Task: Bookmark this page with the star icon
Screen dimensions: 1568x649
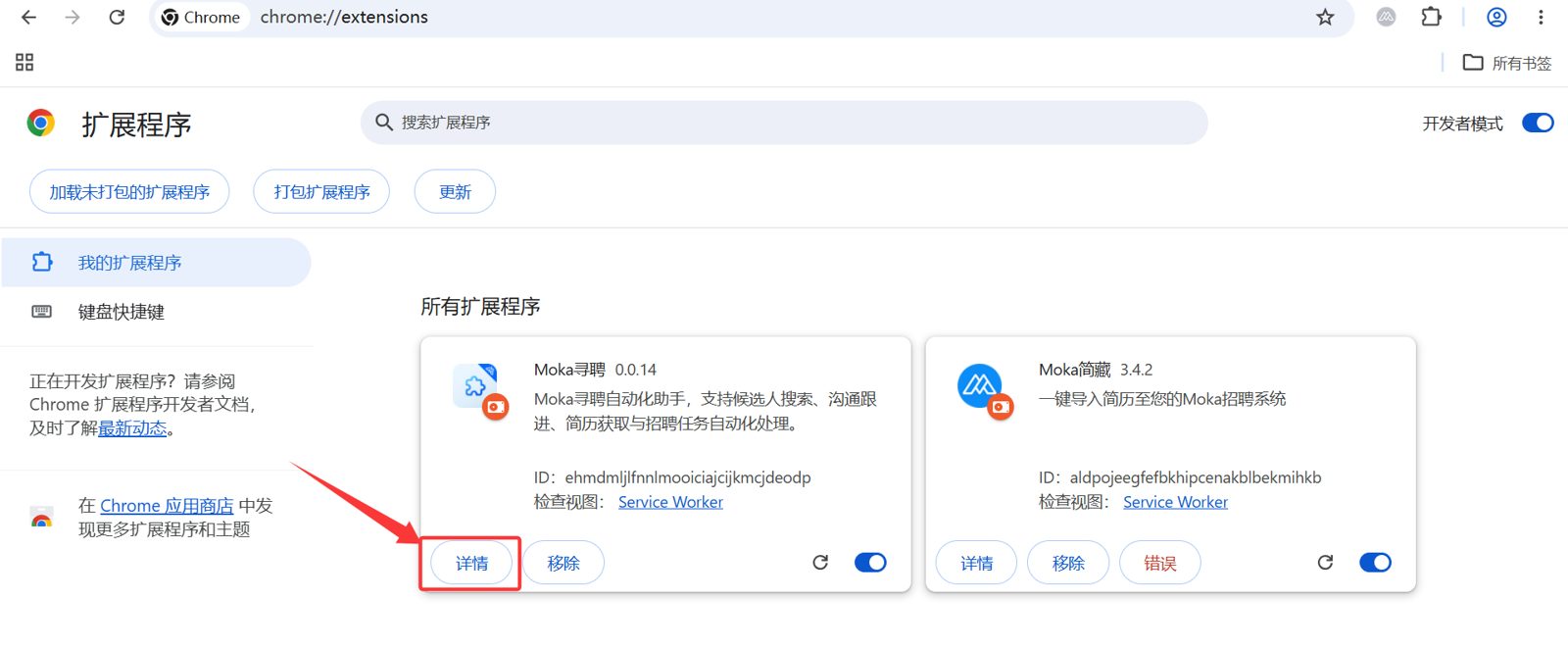Action: pos(1325,17)
